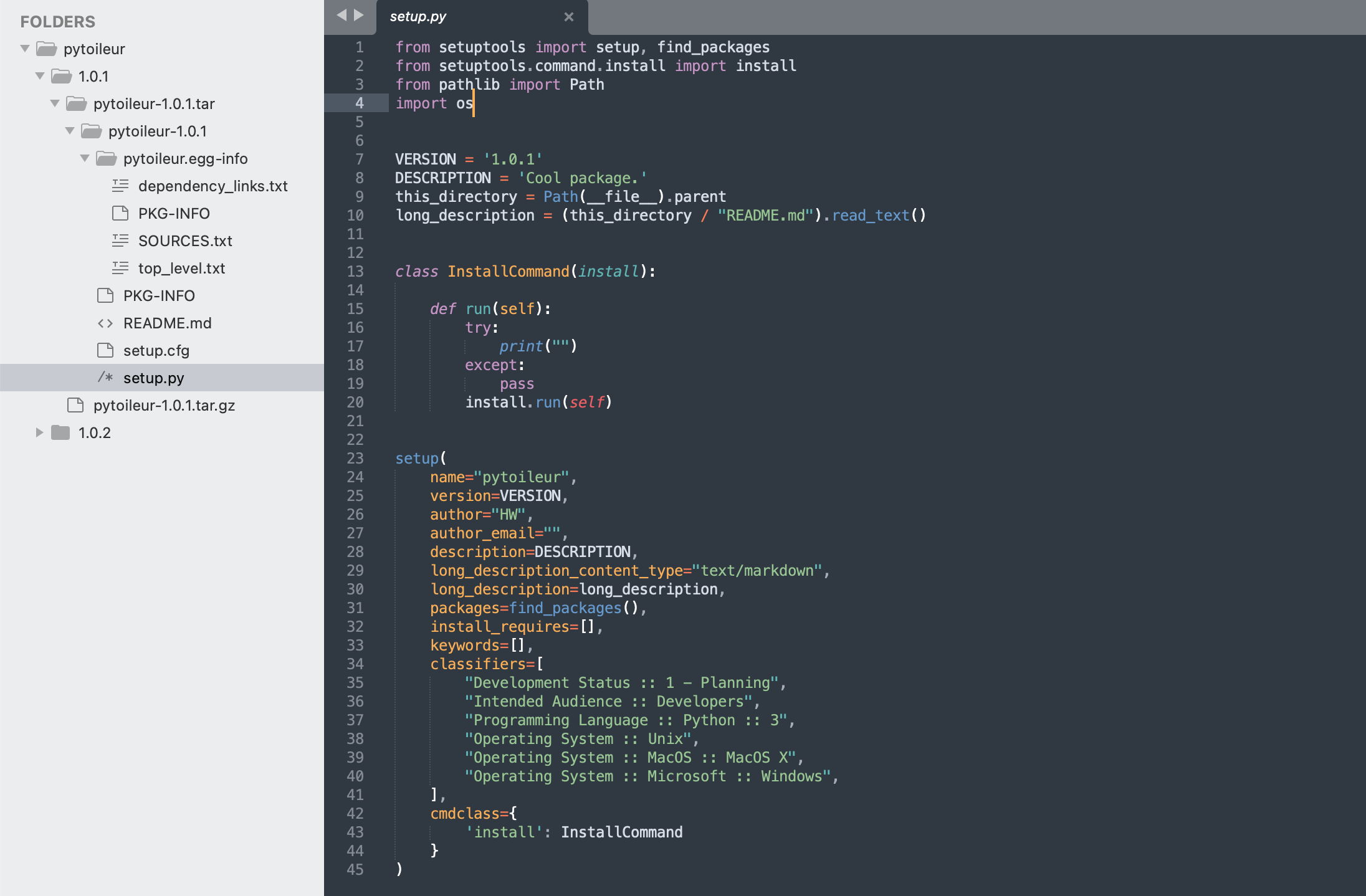Image resolution: width=1366 pixels, height=896 pixels.
Task: Click the pytoileur-1.0.1.tar.gz file icon
Action: point(75,405)
